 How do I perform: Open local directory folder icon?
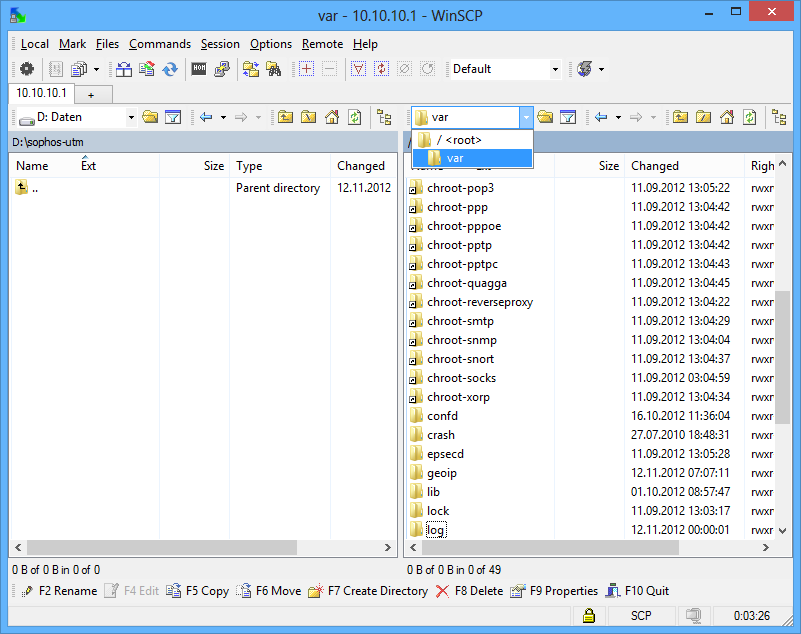150,117
